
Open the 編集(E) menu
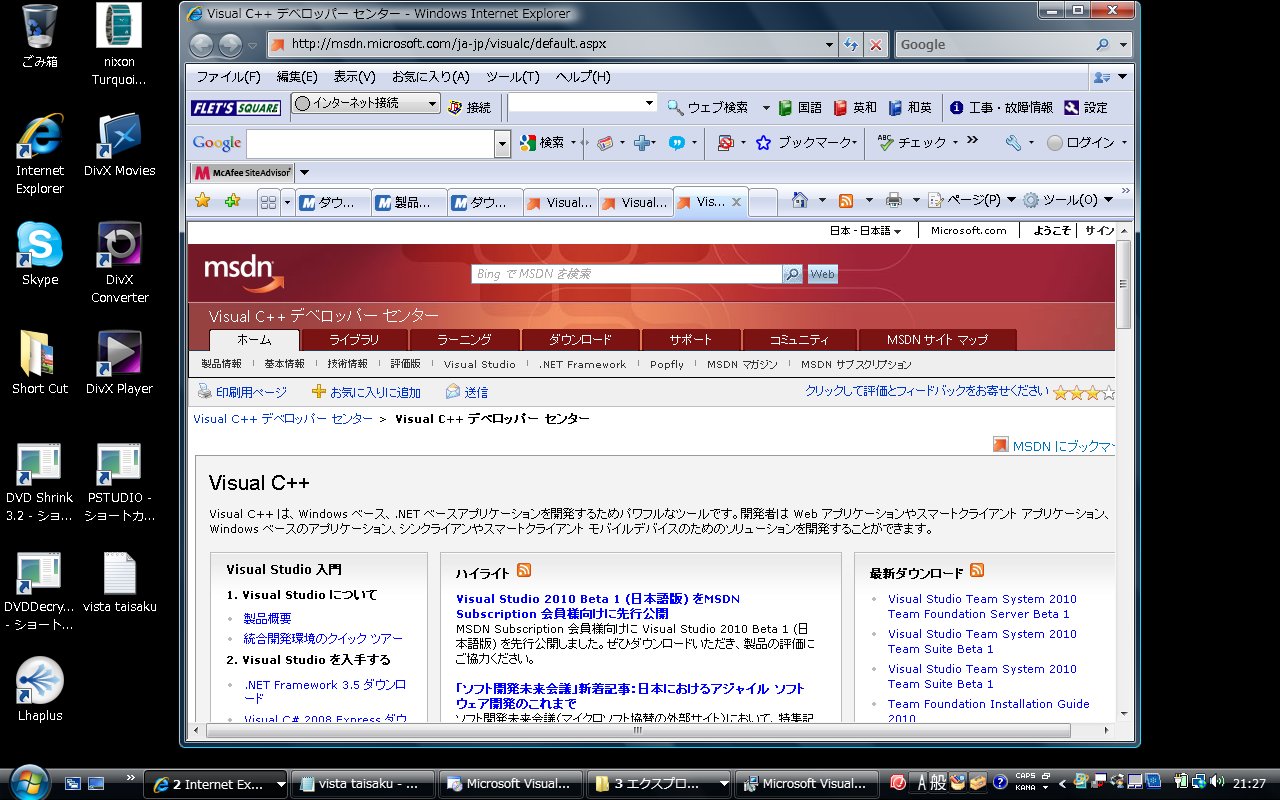pos(297,77)
